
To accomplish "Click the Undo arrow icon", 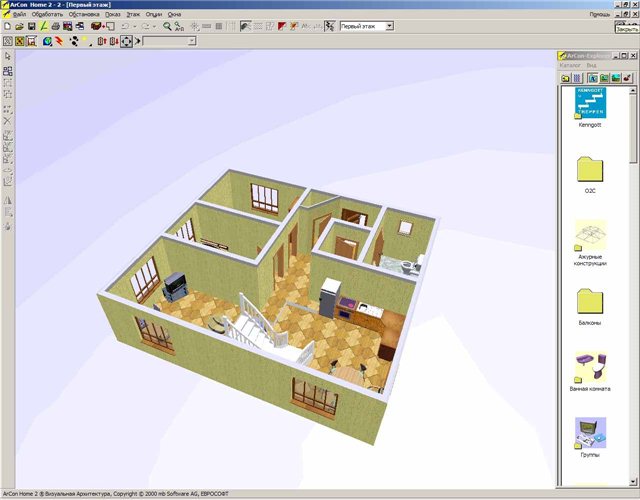I will pos(124,26).
